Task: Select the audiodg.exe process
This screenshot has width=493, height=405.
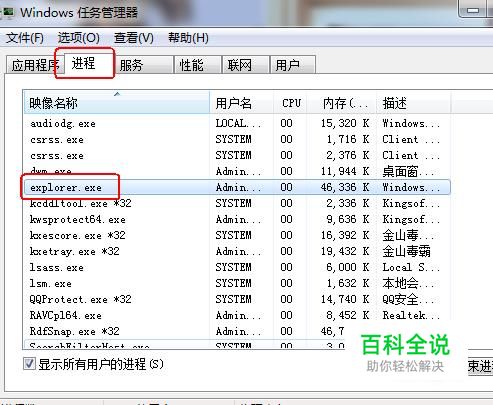Action: coord(237,123)
